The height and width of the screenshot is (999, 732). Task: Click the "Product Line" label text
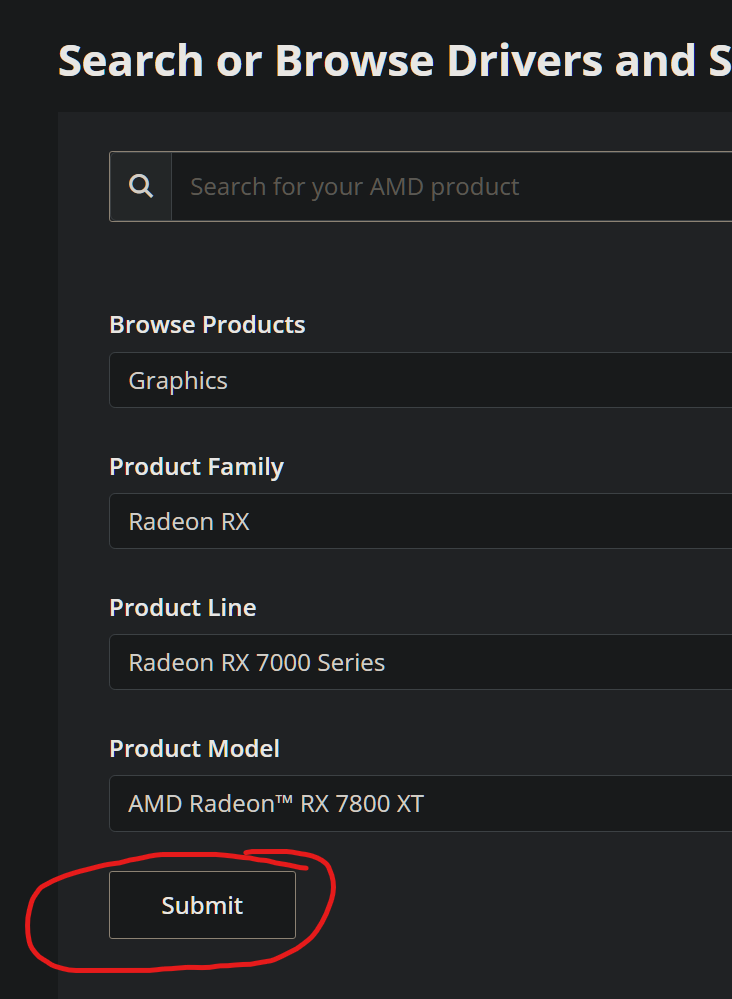[182, 608]
